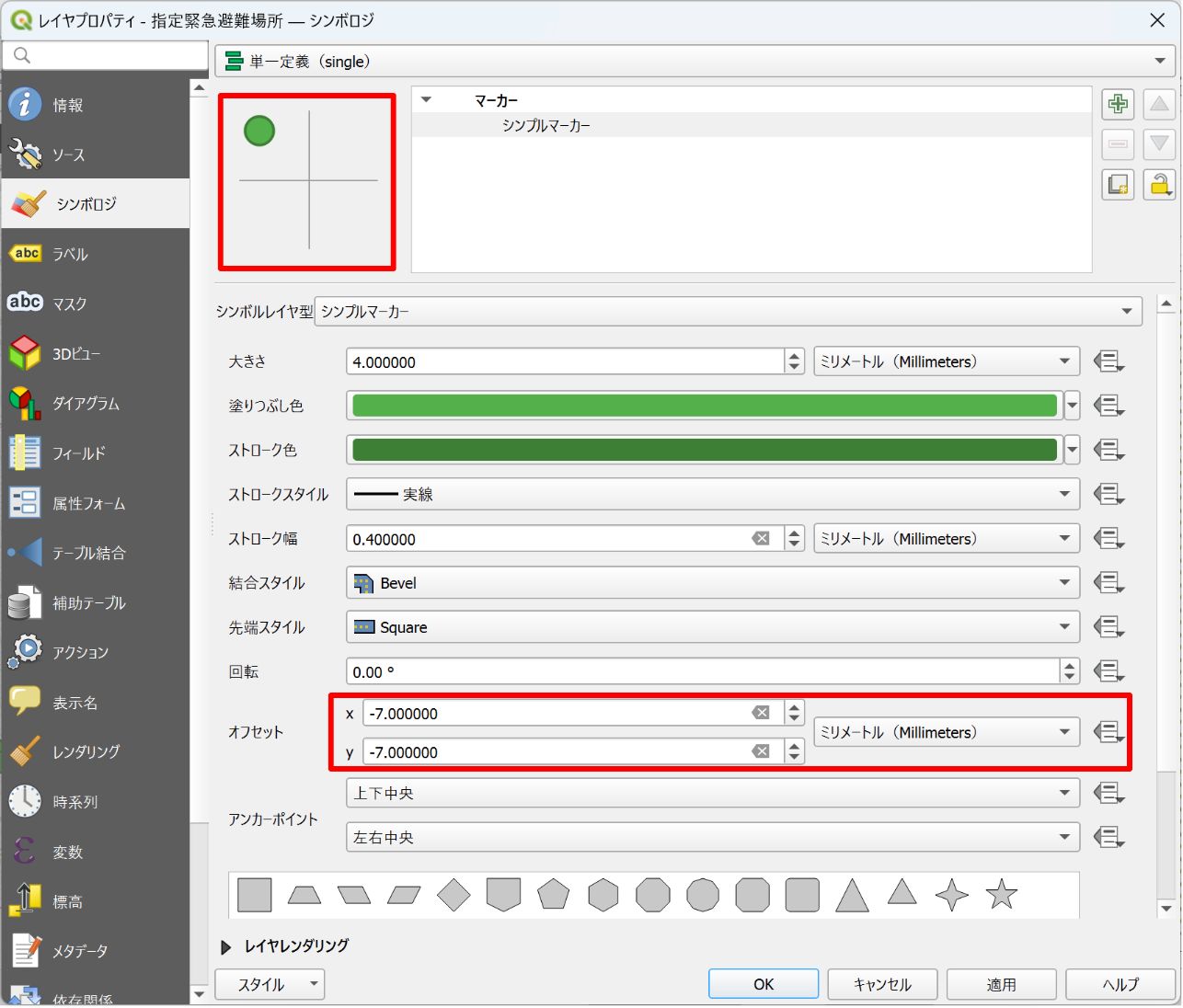Open the ストロークスタイル 実線 dropdown

pyautogui.click(x=713, y=494)
